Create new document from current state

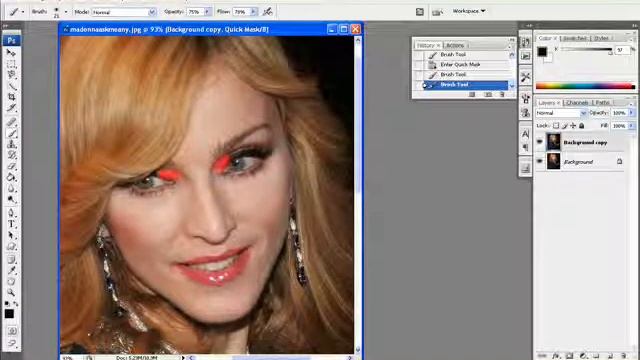pos(472,95)
